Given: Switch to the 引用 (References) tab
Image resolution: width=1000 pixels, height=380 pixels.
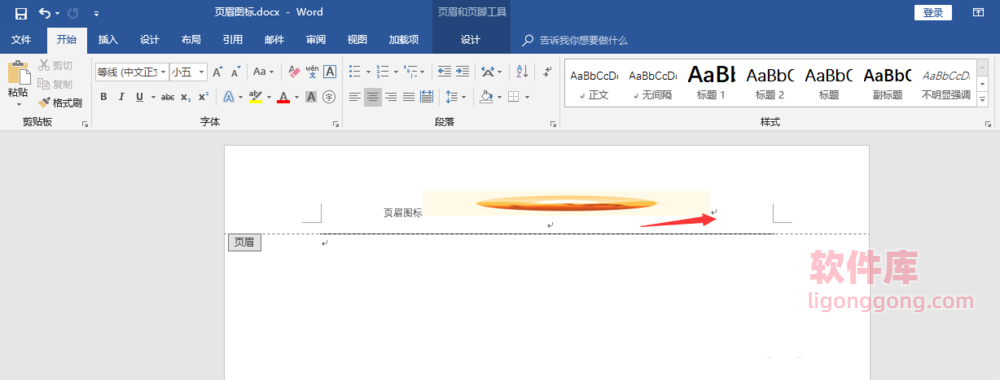Looking at the screenshot, I should point(233,40).
